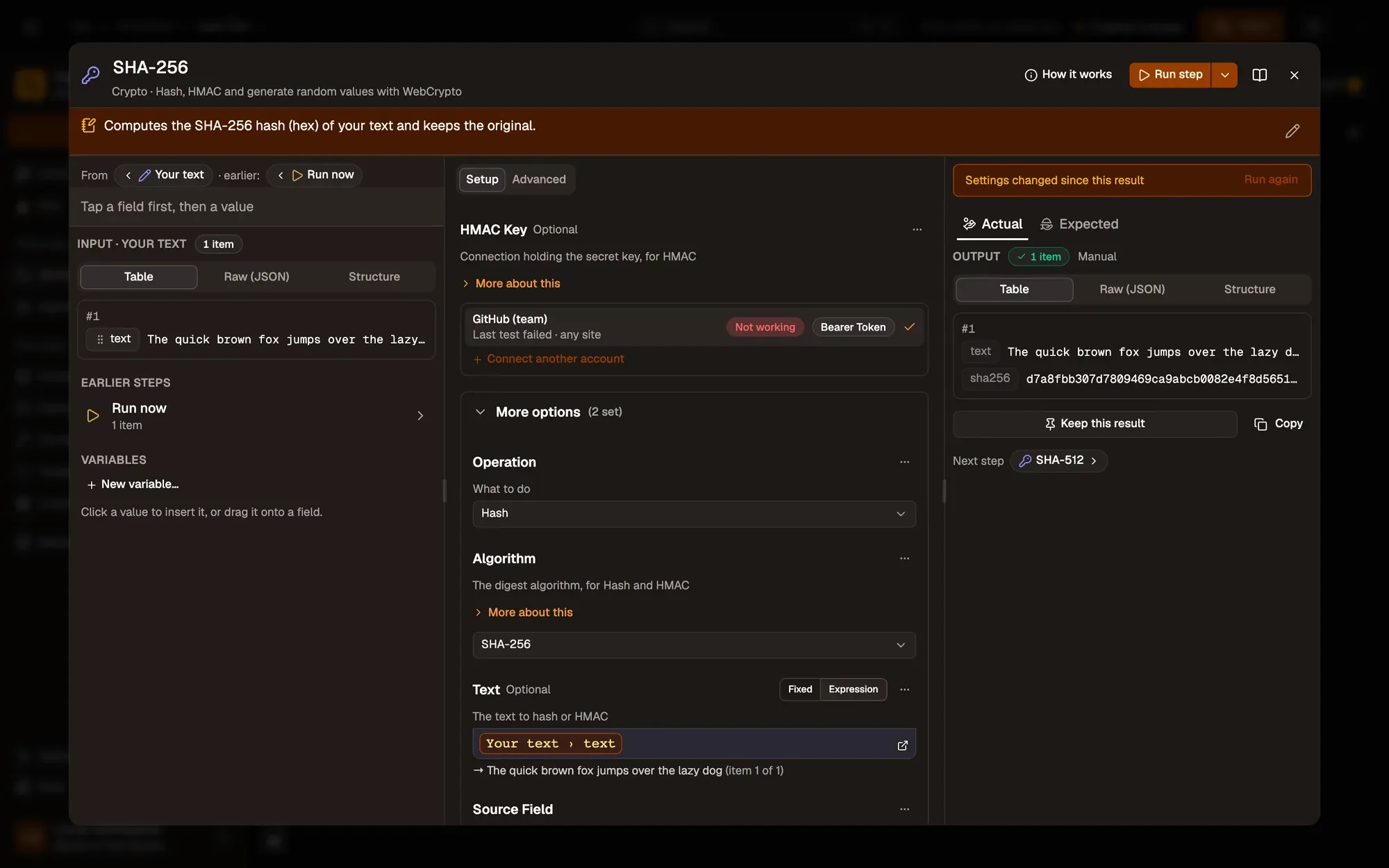Pin output with Keep this result

[x=1095, y=424]
